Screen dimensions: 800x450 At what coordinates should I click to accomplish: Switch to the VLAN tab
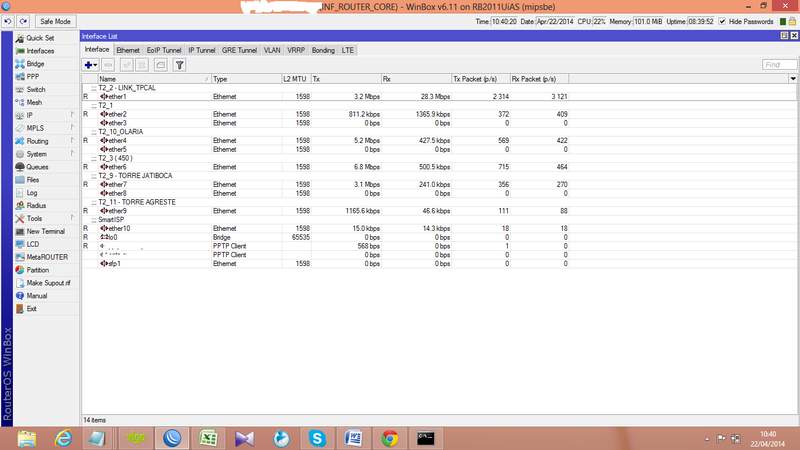pyautogui.click(x=272, y=50)
